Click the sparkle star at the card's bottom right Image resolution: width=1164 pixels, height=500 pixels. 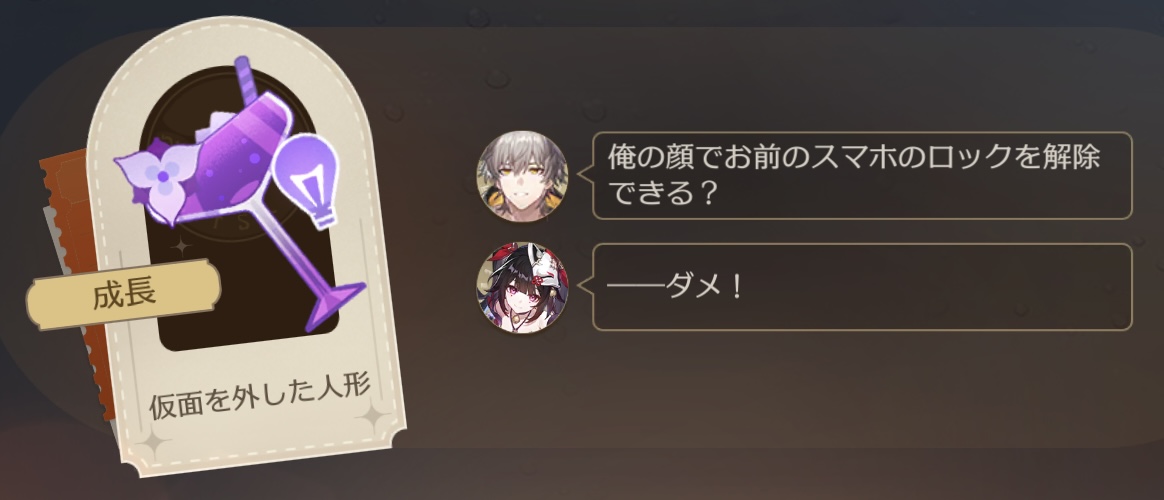(x=375, y=420)
